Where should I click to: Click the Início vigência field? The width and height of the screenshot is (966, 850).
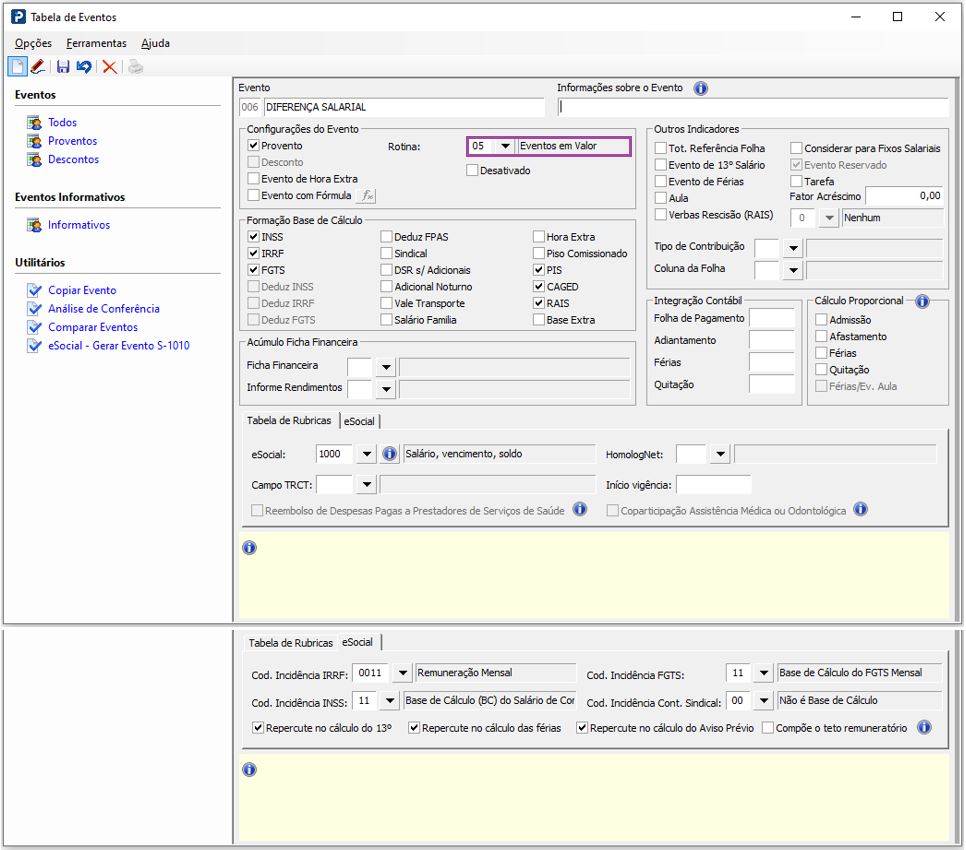(x=714, y=485)
